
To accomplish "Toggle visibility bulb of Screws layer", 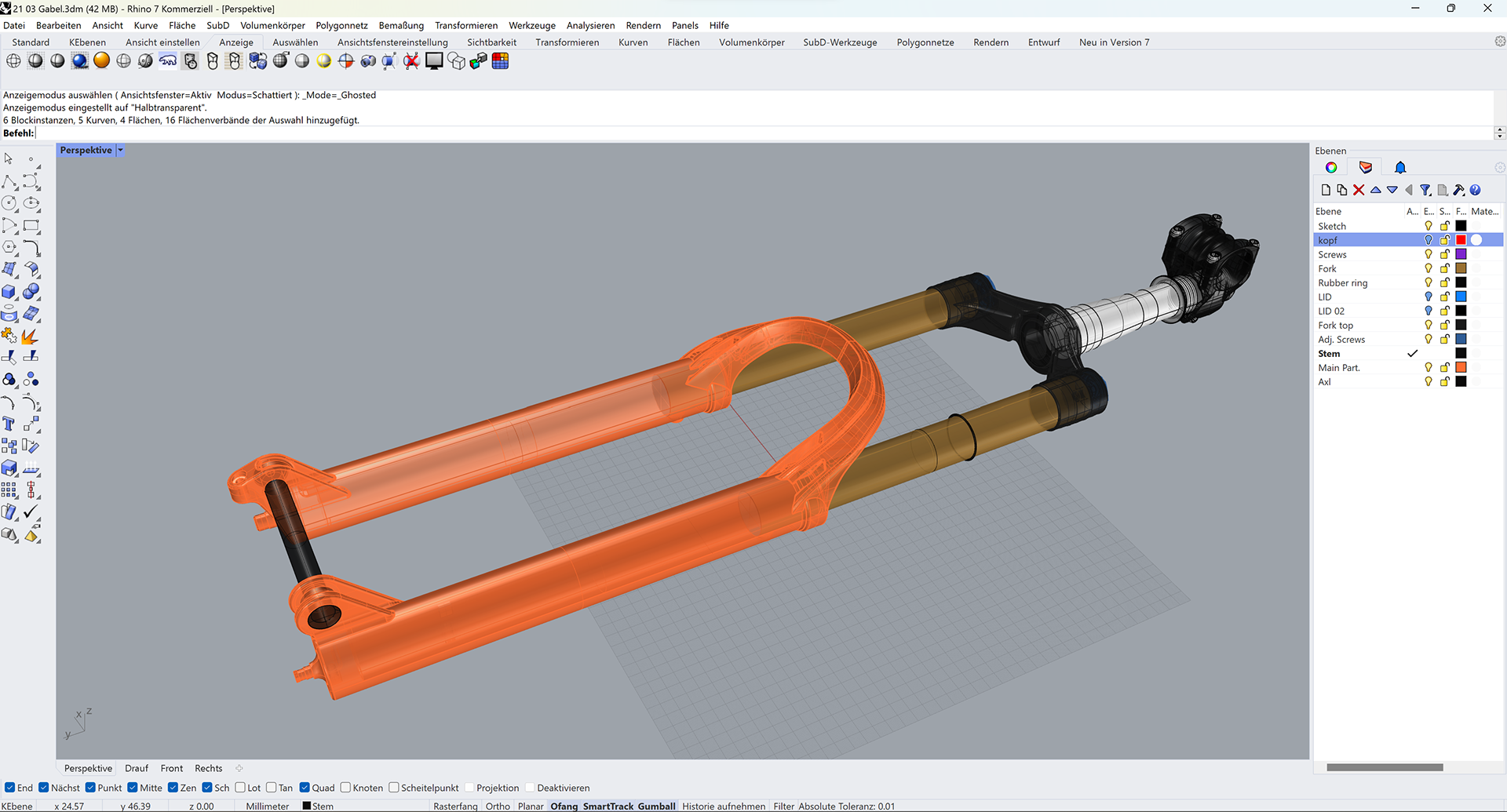I will 1429,254.
